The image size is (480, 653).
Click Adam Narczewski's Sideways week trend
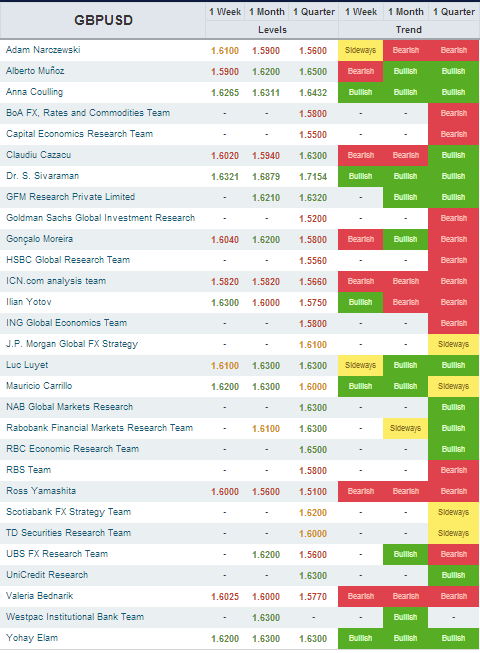361,50
